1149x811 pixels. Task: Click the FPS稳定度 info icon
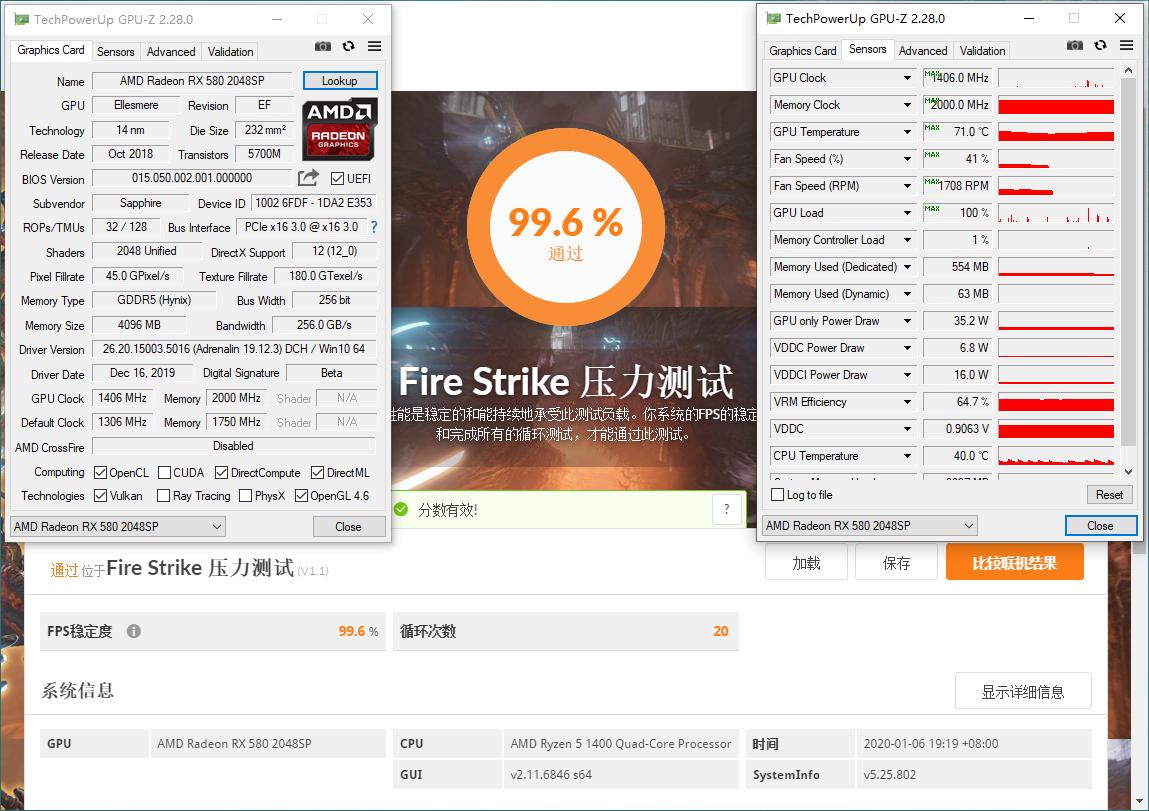[x=133, y=631]
